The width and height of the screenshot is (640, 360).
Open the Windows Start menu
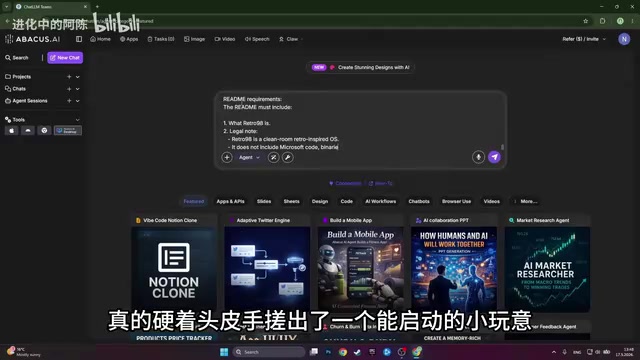point(224,352)
